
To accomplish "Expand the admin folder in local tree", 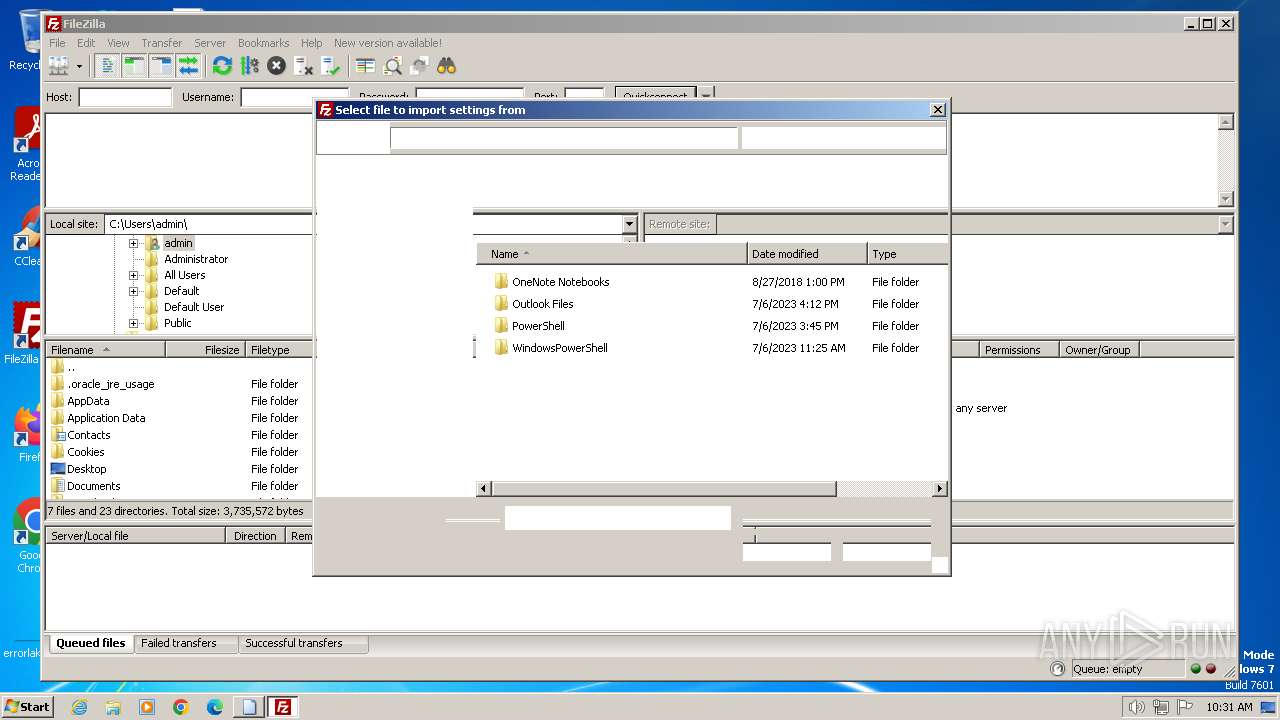I will point(133,243).
